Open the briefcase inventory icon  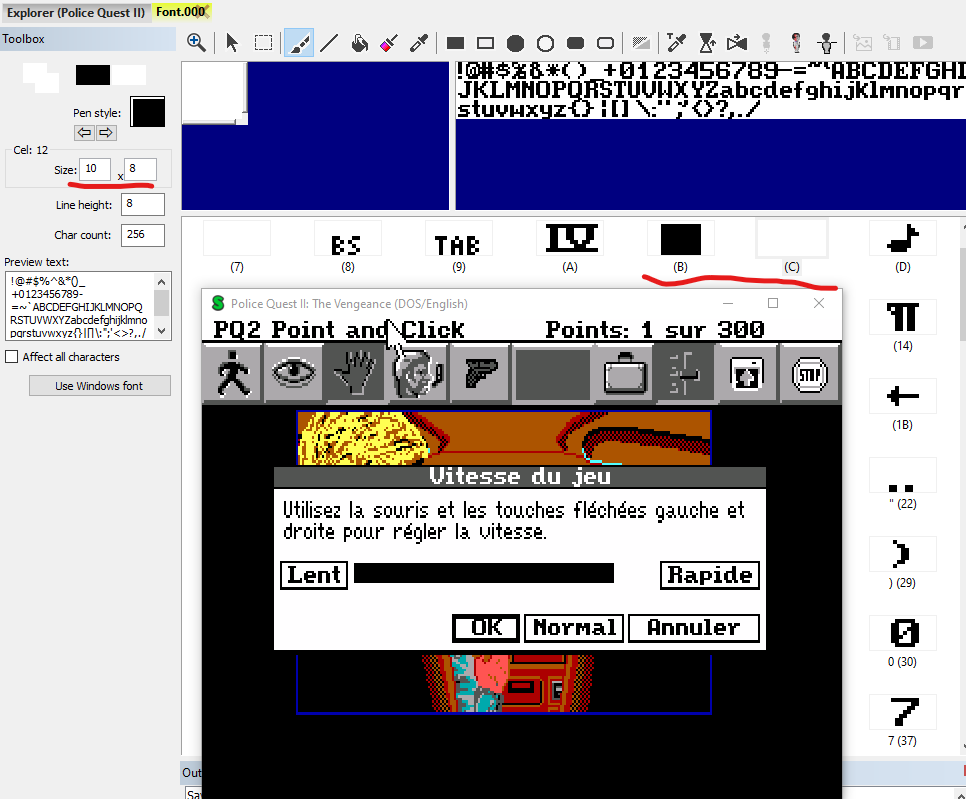(x=625, y=373)
